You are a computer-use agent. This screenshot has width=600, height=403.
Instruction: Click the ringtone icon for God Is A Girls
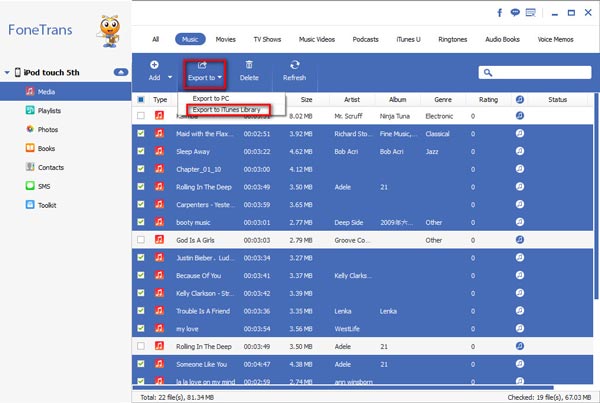pos(520,240)
